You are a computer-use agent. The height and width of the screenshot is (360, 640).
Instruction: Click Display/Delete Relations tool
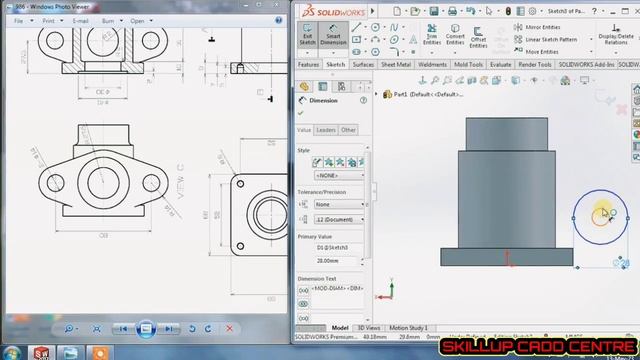[616, 34]
